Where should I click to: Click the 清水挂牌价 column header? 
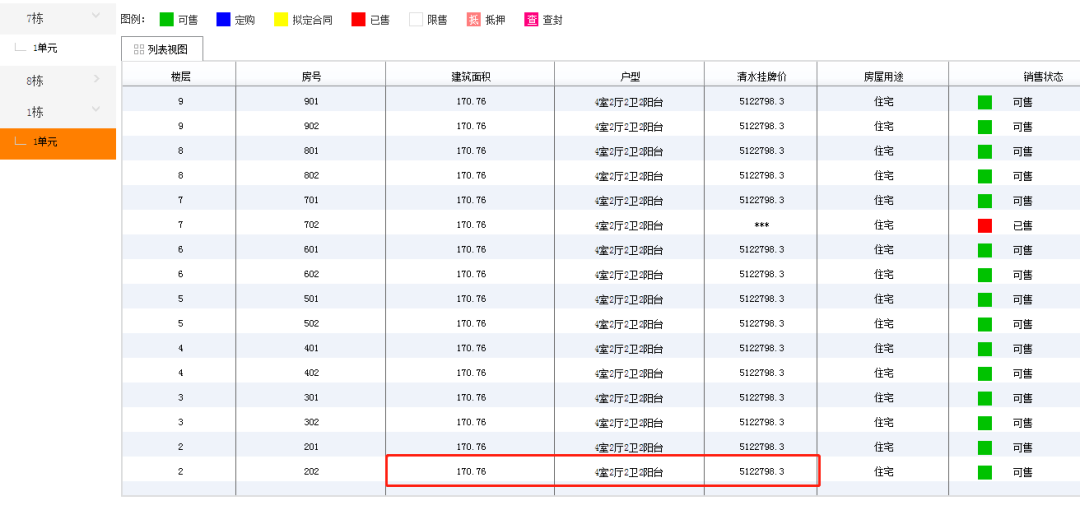click(761, 76)
